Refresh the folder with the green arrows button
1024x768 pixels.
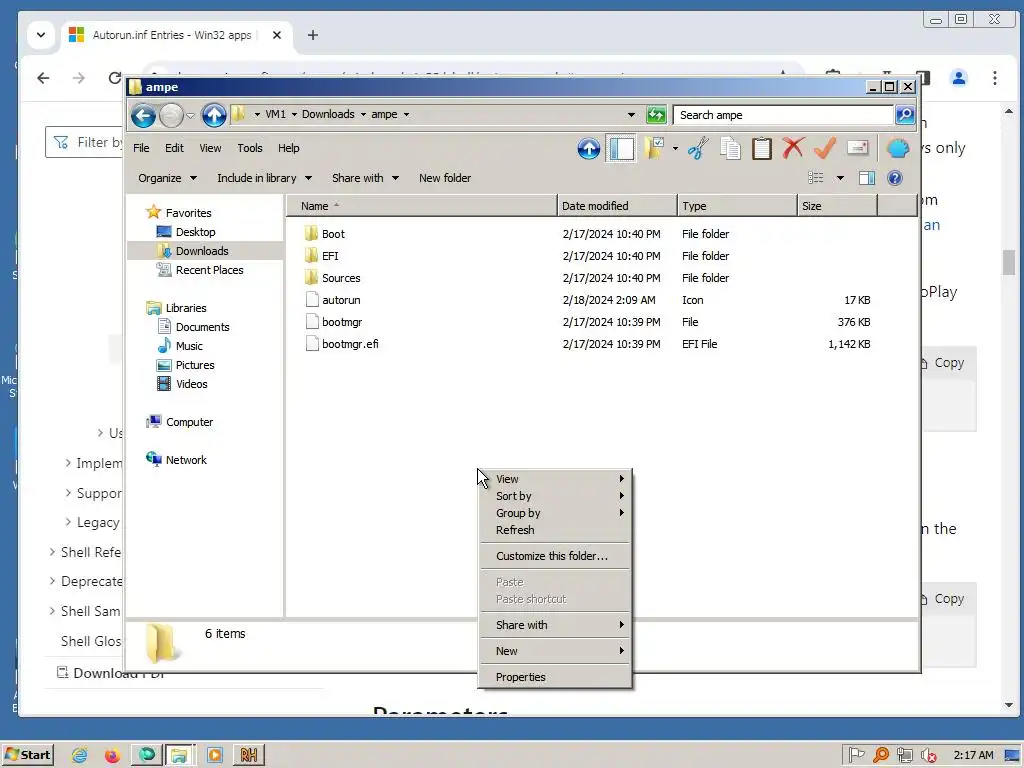tap(656, 115)
